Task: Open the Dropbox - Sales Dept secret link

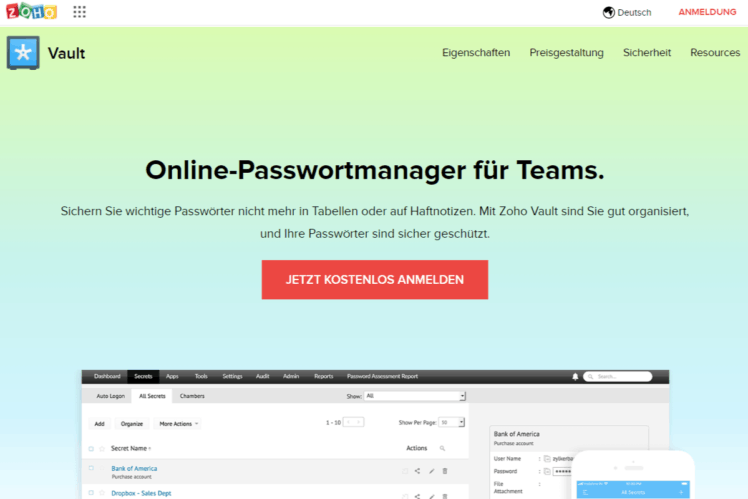Action: (141, 493)
